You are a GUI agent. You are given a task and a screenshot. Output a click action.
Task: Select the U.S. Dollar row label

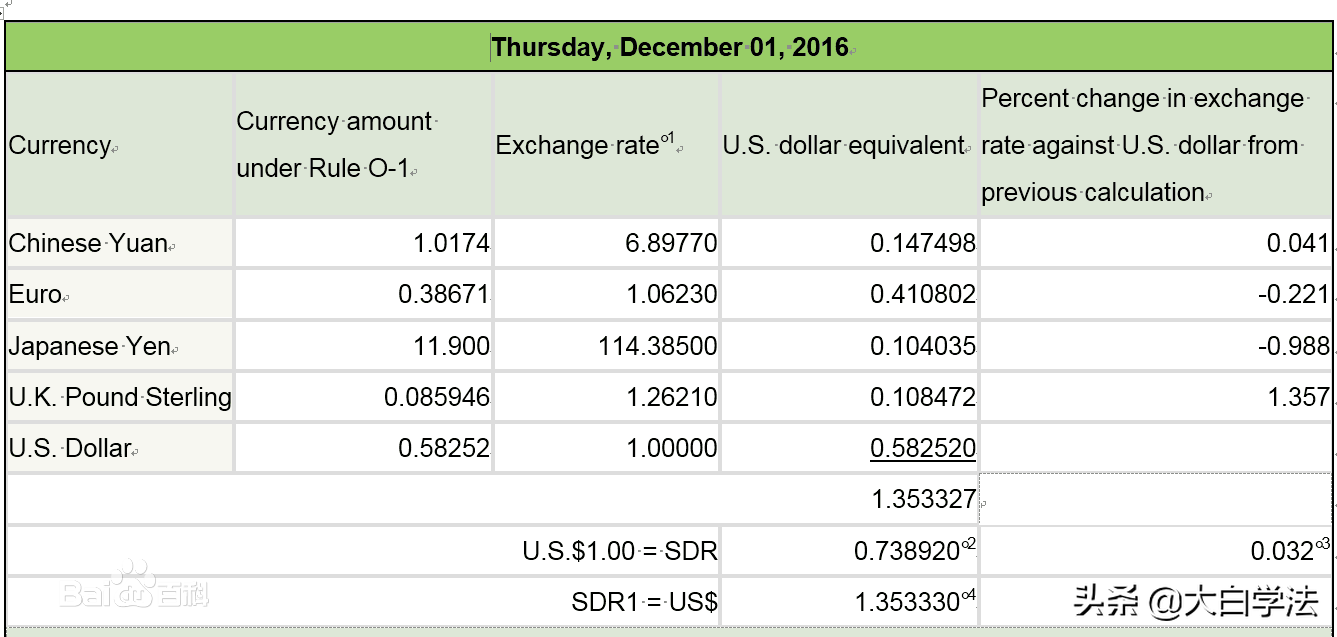click(70, 448)
